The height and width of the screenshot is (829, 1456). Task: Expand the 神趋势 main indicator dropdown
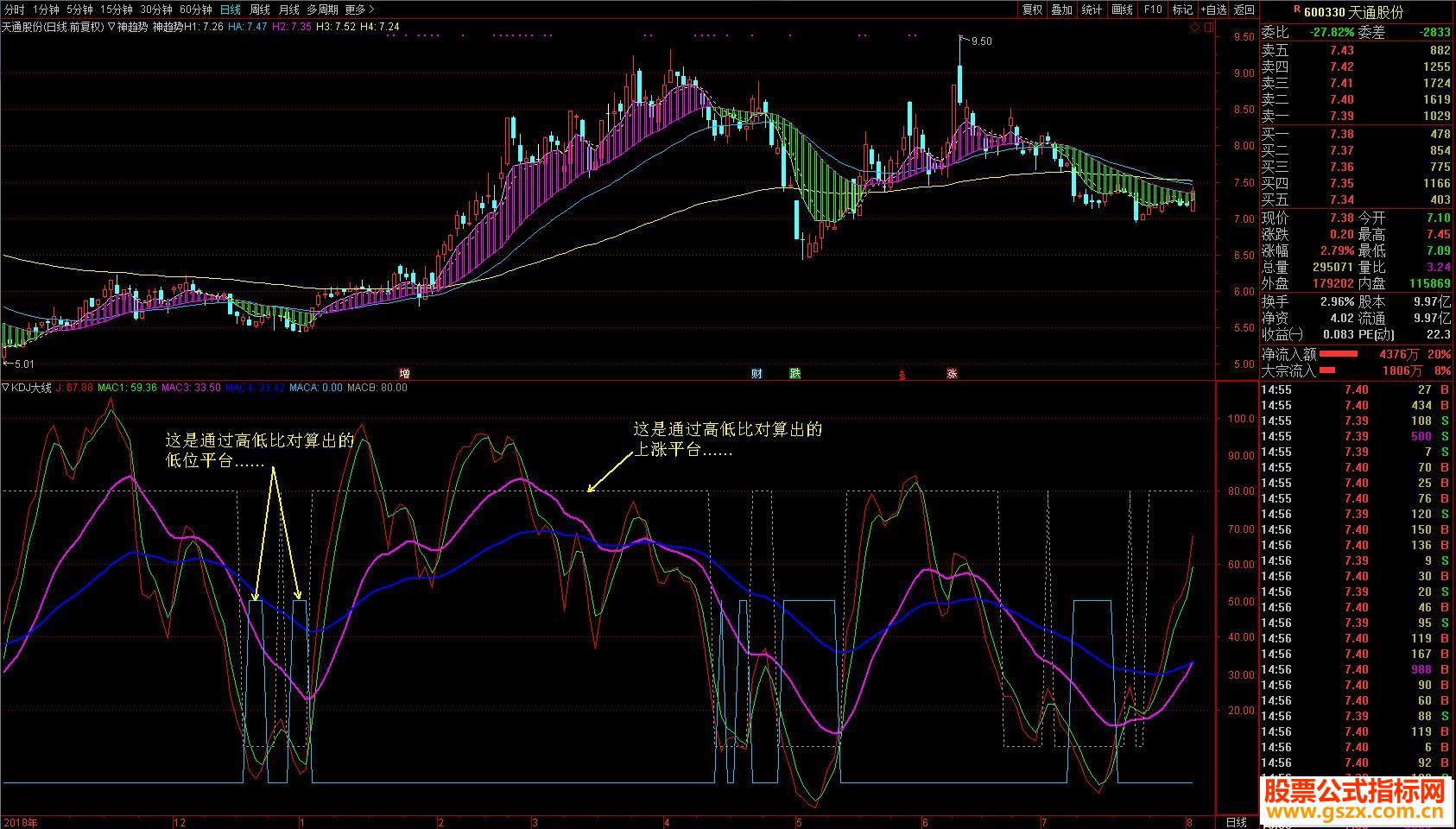(112, 27)
